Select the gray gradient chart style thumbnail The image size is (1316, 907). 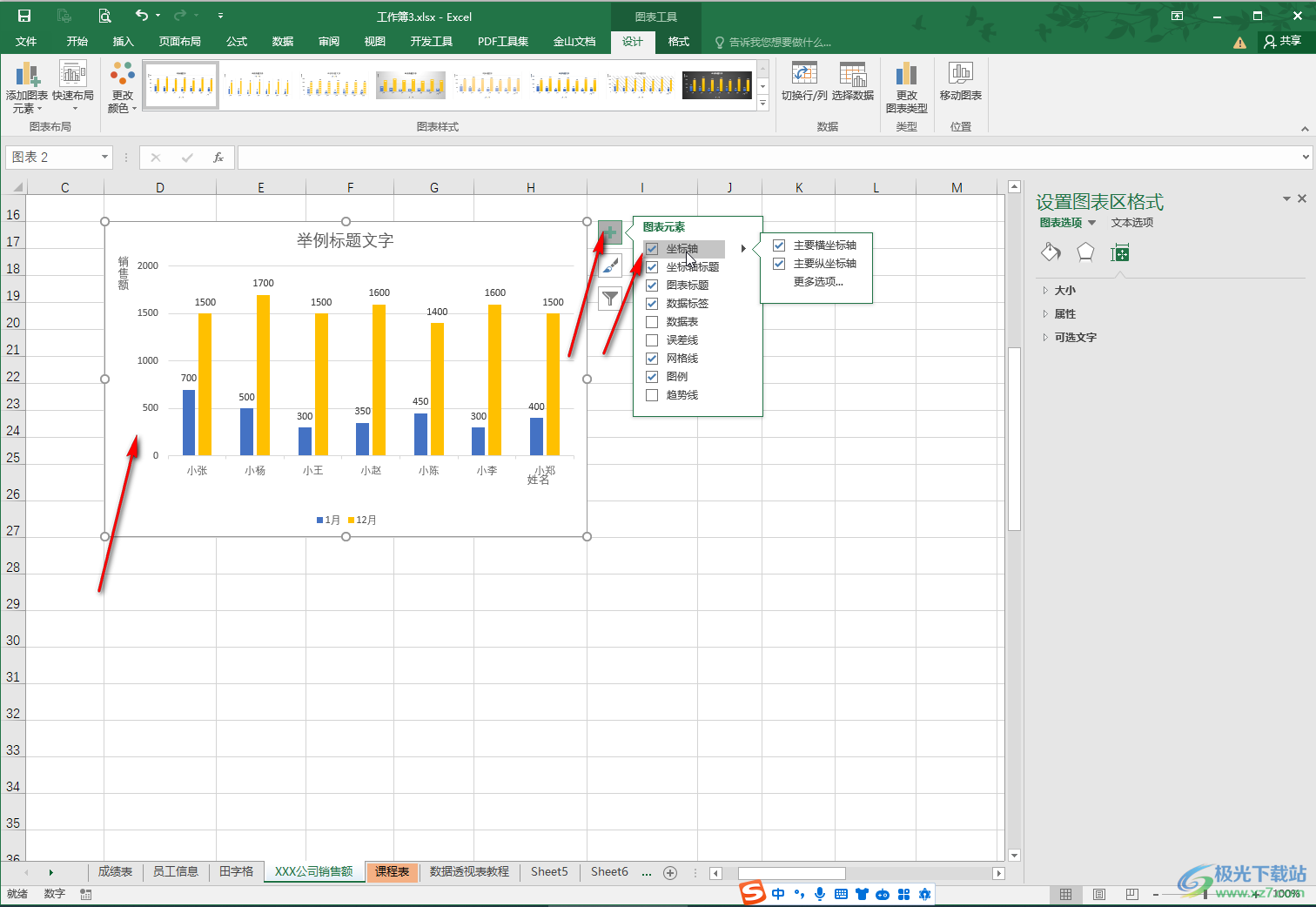(411, 84)
